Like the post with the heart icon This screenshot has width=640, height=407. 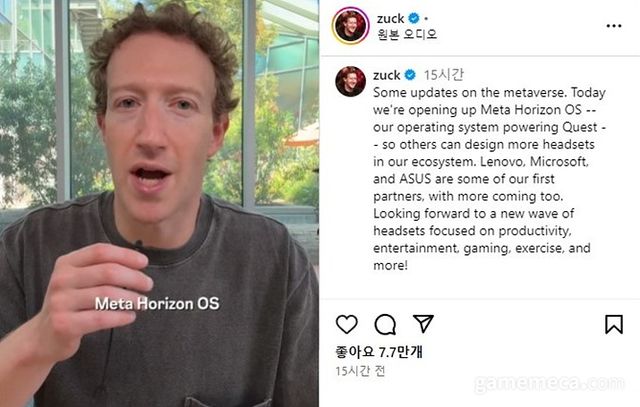[347, 325]
